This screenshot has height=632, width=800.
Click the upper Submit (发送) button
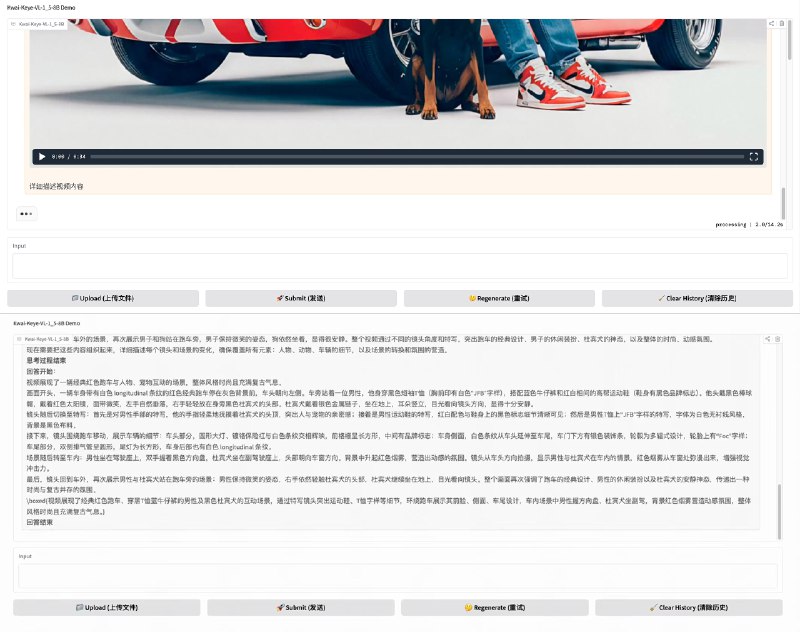pos(301,298)
